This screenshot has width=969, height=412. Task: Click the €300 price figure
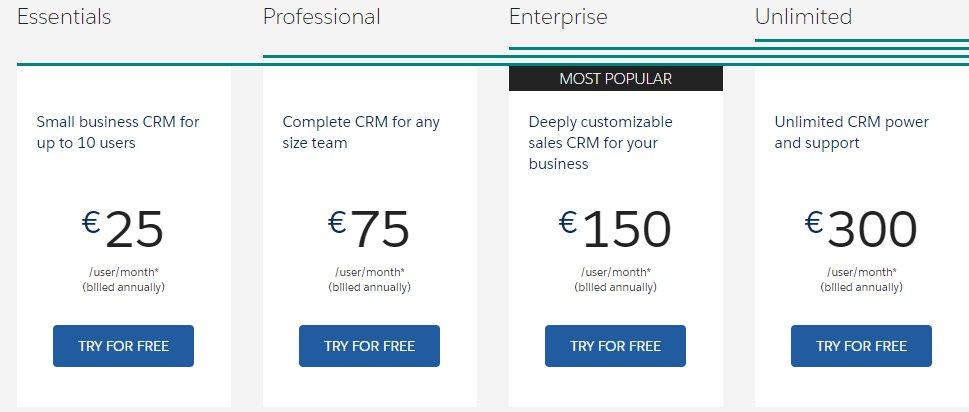point(861,230)
